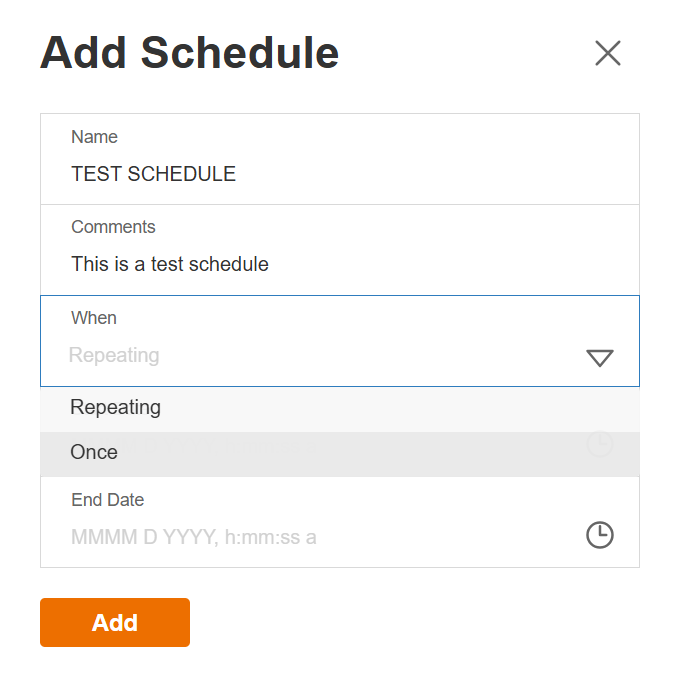Image resolution: width=677 pixels, height=683 pixels.
Task: Click the When field label
Action: 94,318
